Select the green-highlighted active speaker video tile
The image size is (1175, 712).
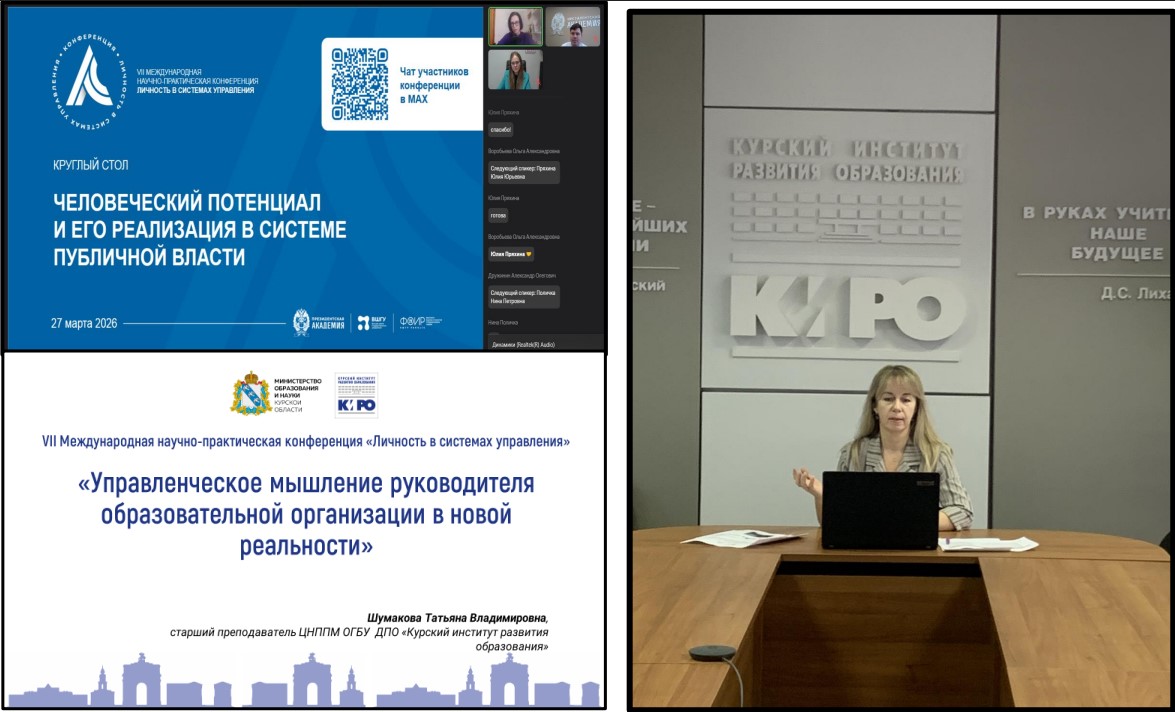tap(515, 26)
